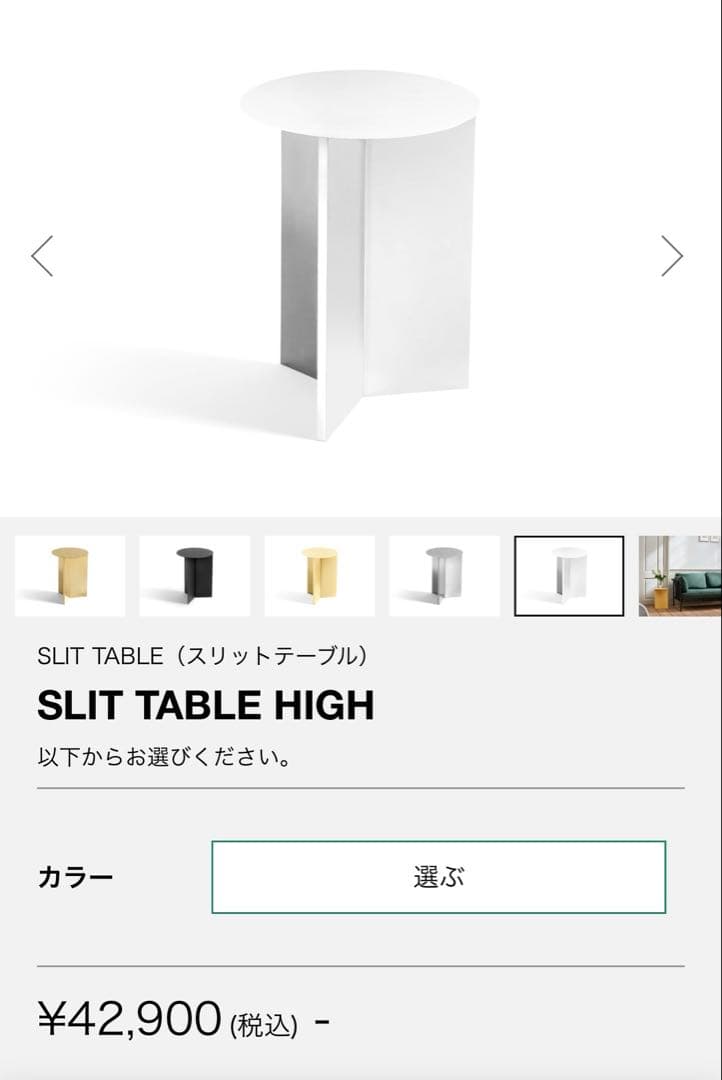This screenshot has height=1080, width=722.
Task: Open the SLIT TABLE series link
Action: (205, 655)
